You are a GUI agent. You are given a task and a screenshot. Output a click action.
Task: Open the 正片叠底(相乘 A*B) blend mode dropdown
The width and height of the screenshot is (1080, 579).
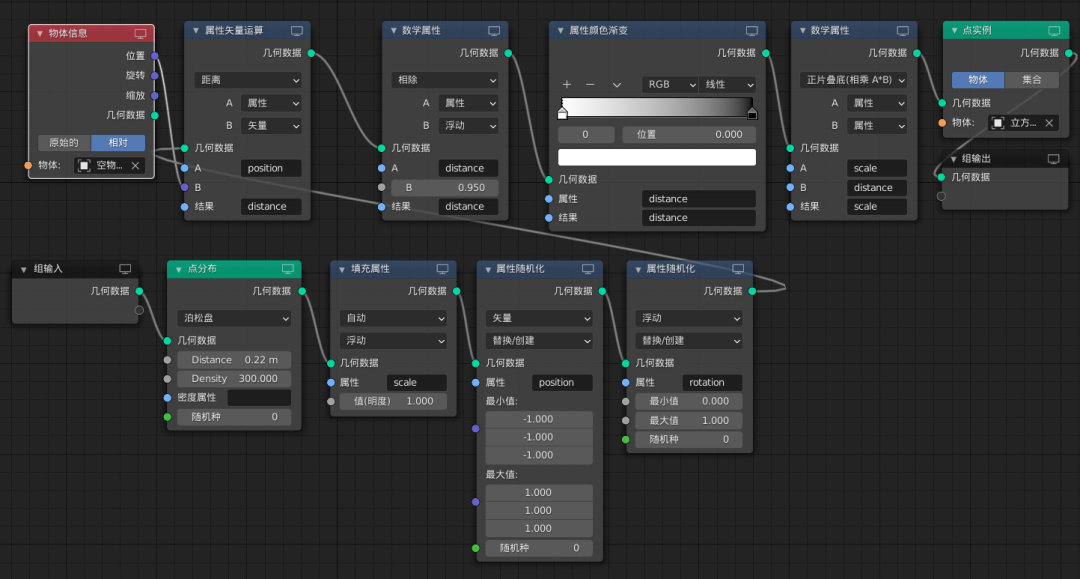tap(853, 79)
